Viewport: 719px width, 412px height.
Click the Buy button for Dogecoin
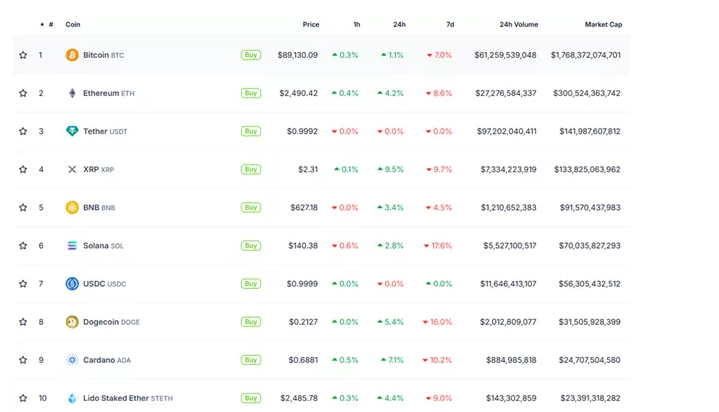coord(251,322)
